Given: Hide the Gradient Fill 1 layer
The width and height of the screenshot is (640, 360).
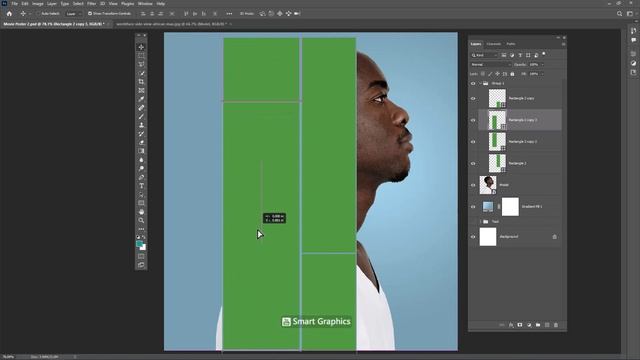Looking at the screenshot, I should click(473, 207).
